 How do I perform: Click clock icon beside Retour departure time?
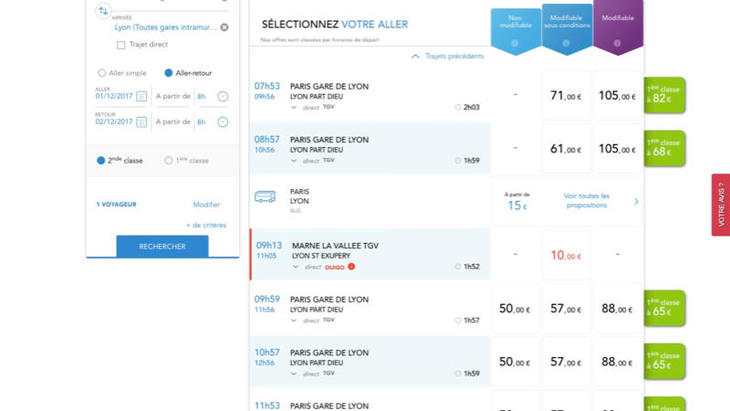222,122
